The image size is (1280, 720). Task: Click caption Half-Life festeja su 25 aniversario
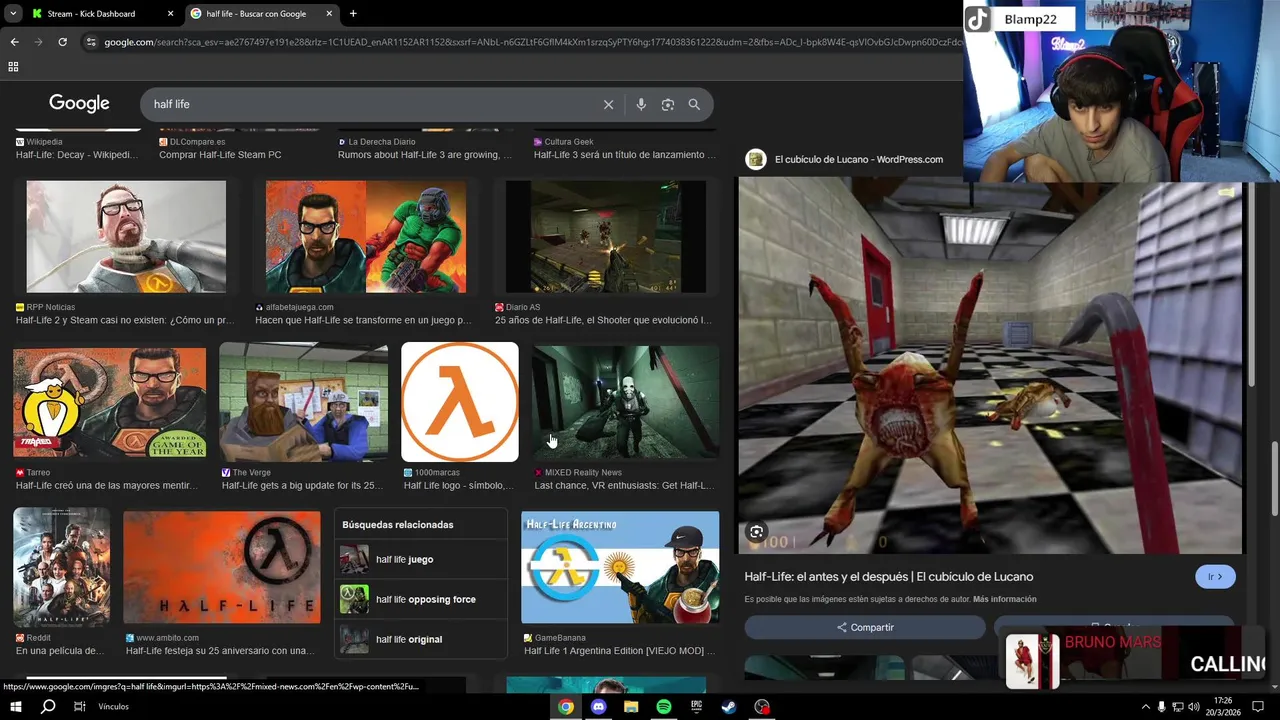tap(220, 651)
